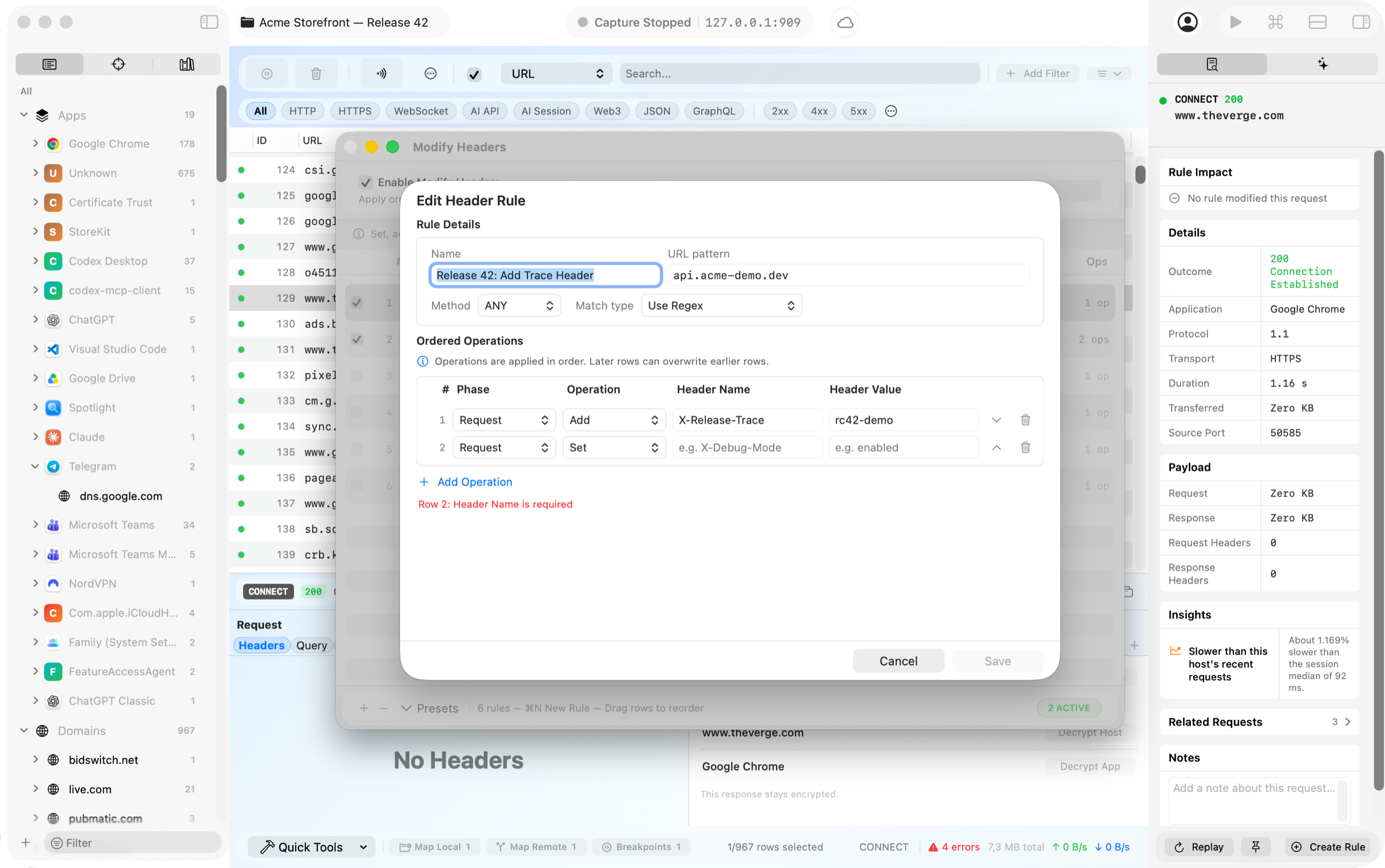
Task: Open the AI sparkle tab in inspector
Action: (1323, 64)
